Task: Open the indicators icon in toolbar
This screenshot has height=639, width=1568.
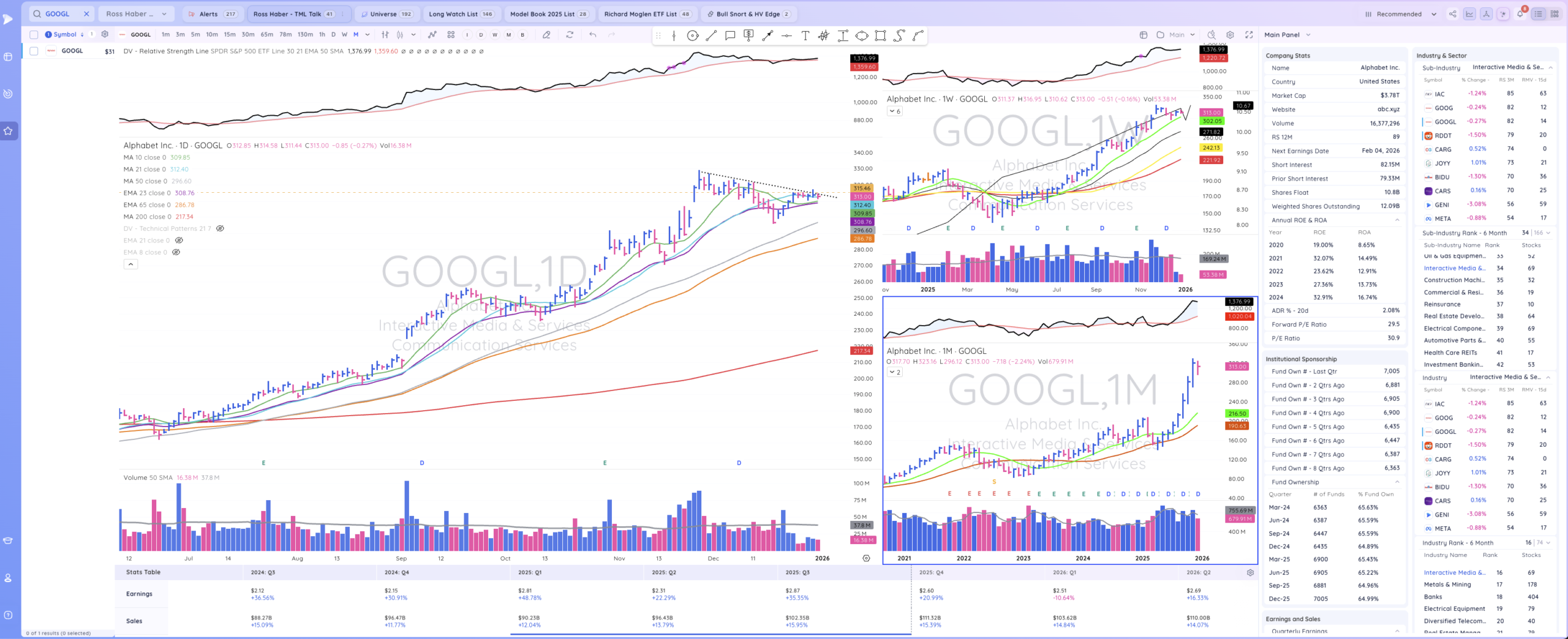Action: click(432, 35)
